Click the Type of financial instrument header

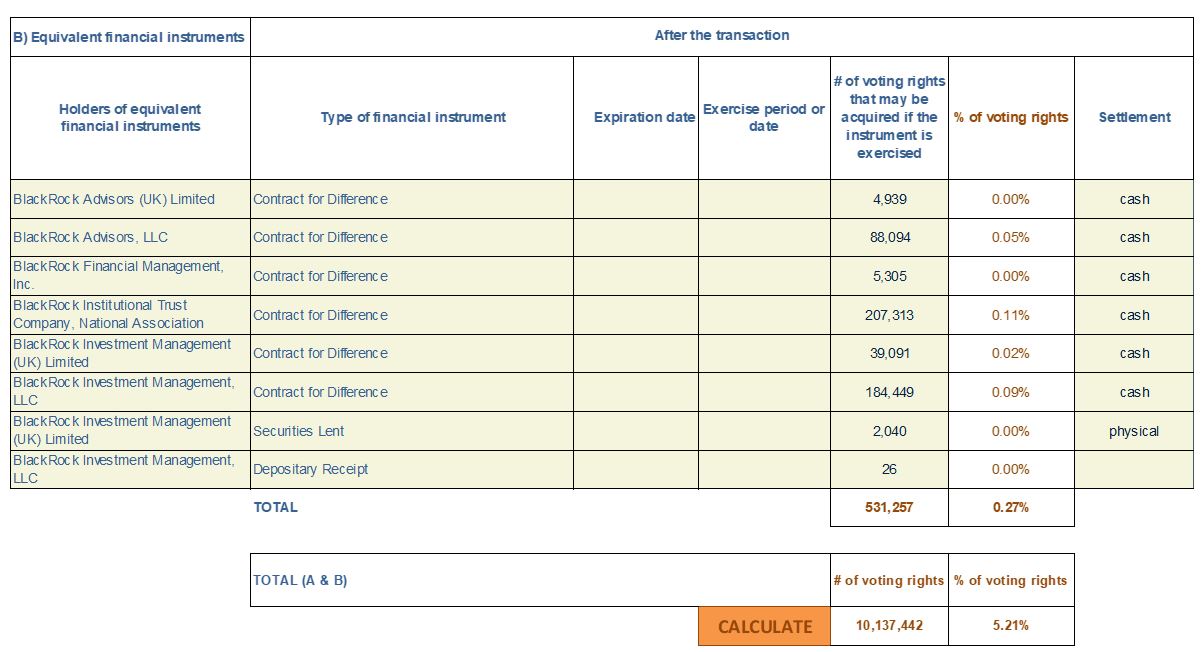pos(413,117)
